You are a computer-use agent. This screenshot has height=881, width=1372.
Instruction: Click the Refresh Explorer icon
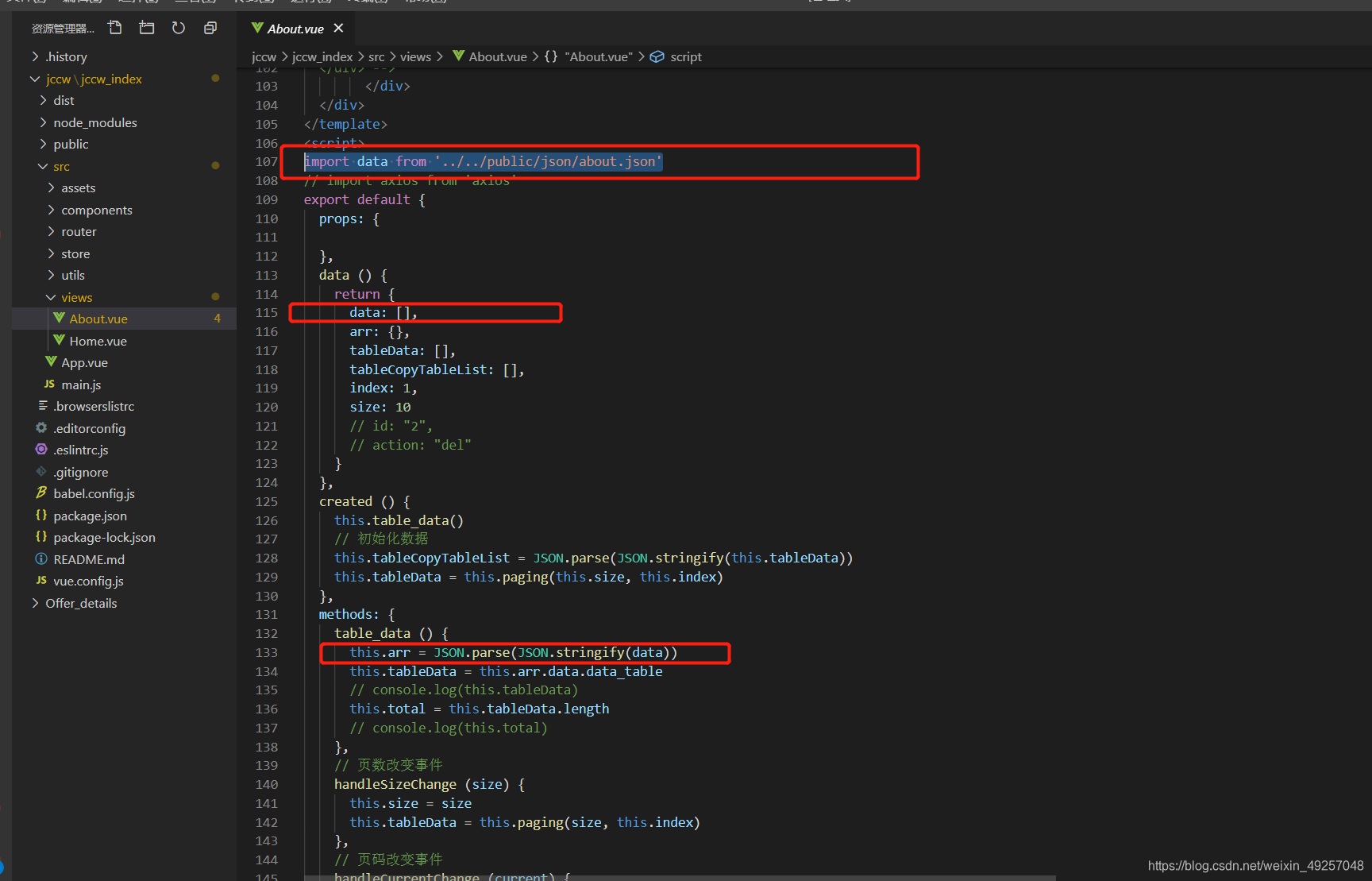pyautogui.click(x=179, y=28)
